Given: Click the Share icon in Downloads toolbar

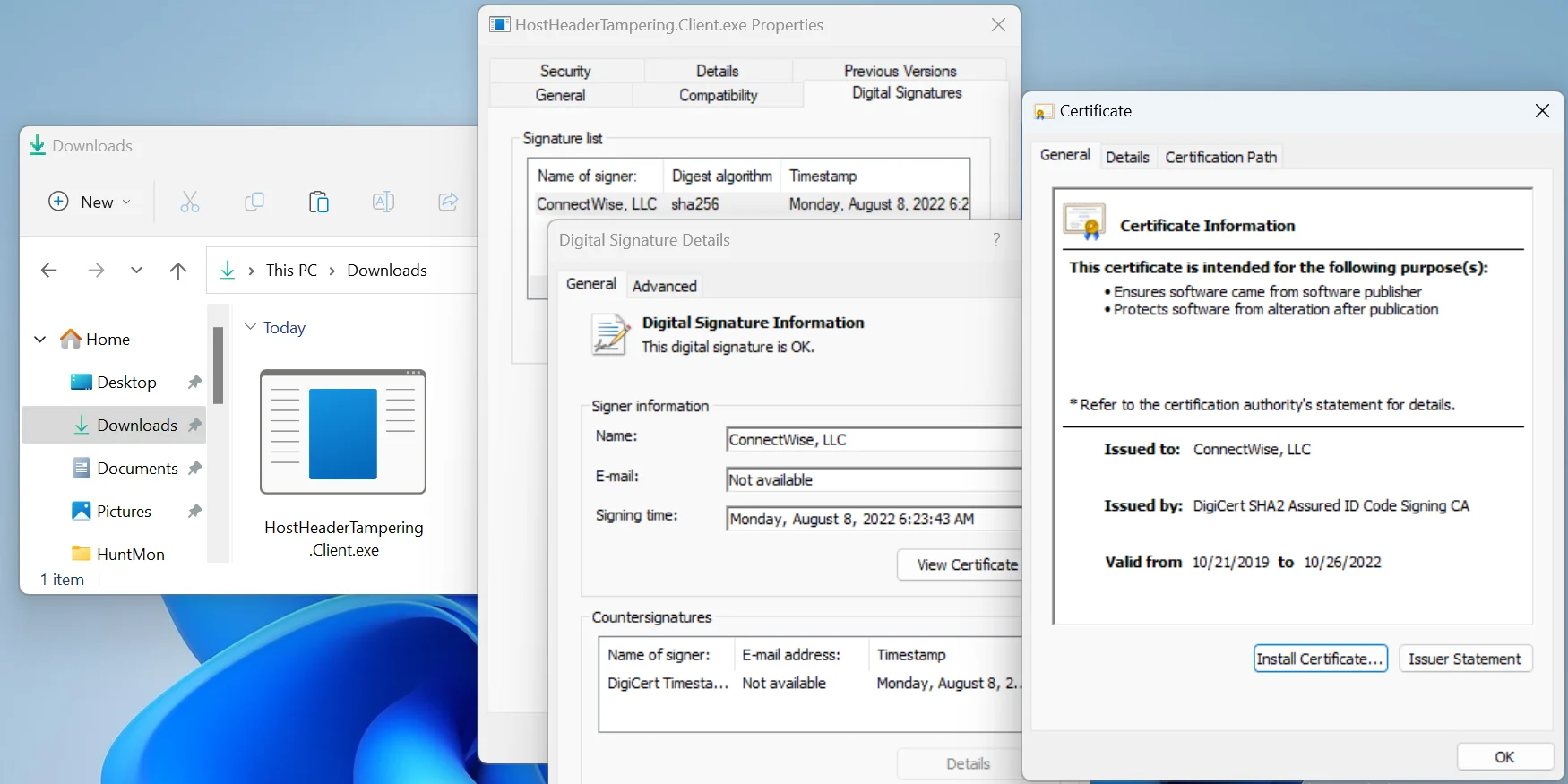Looking at the screenshot, I should [x=448, y=202].
